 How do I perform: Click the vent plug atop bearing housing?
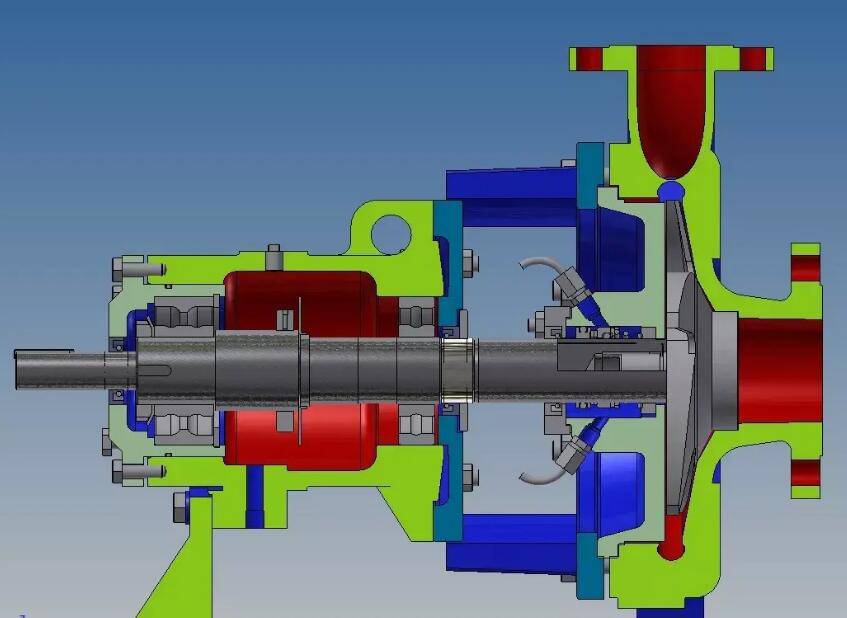[272, 256]
